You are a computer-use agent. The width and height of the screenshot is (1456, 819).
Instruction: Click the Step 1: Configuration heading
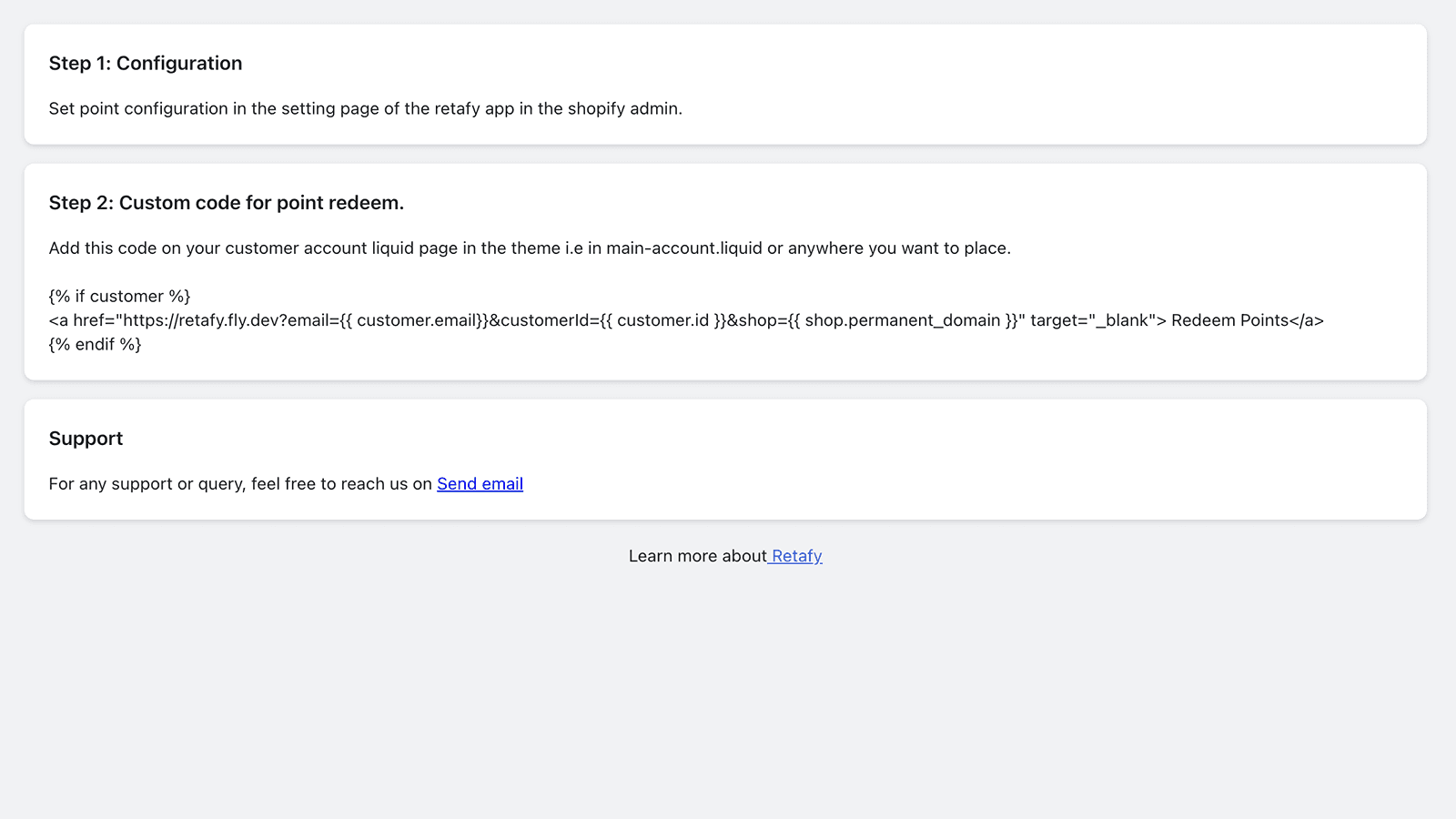(x=146, y=63)
